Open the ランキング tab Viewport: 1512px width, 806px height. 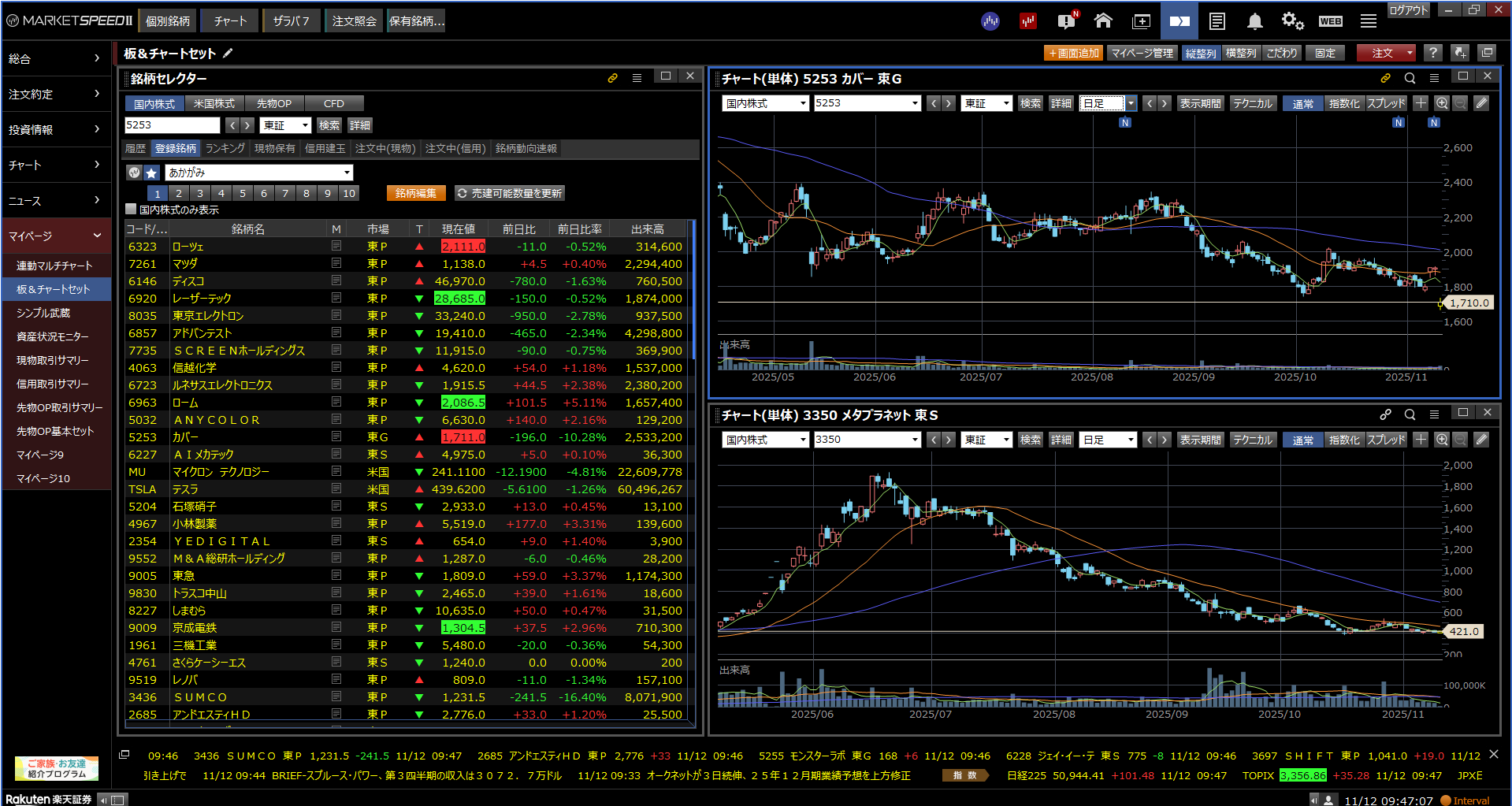click(225, 148)
